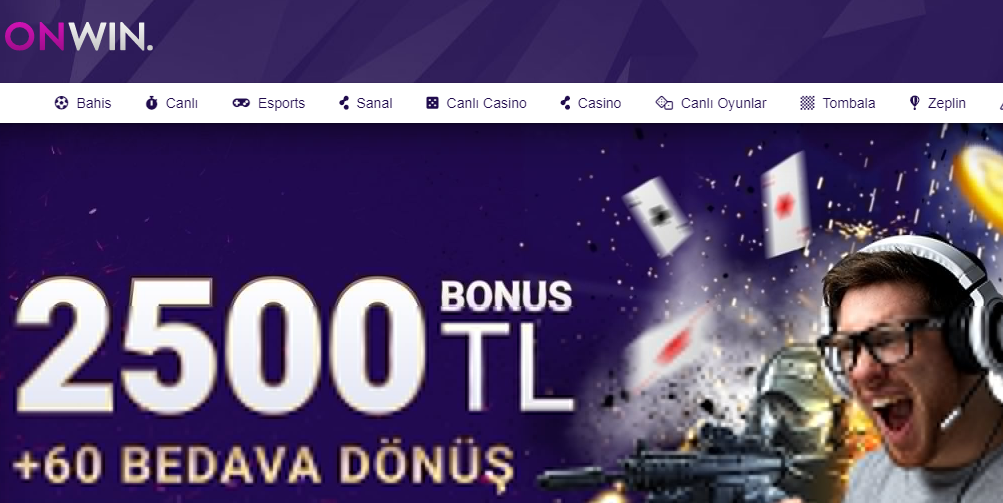Click the dice icon beside Canlı Casino
The width and height of the screenshot is (1003, 503).
(x=432, y=103)
